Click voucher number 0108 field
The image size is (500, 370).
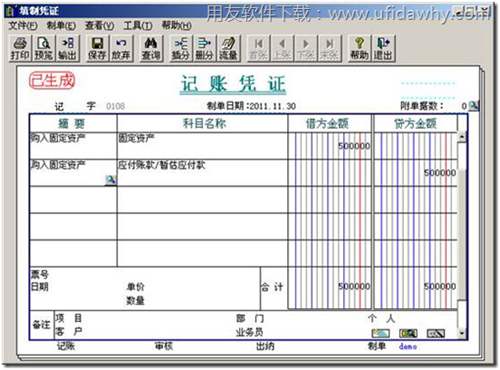pyautogui.click(x=115, y=106)
